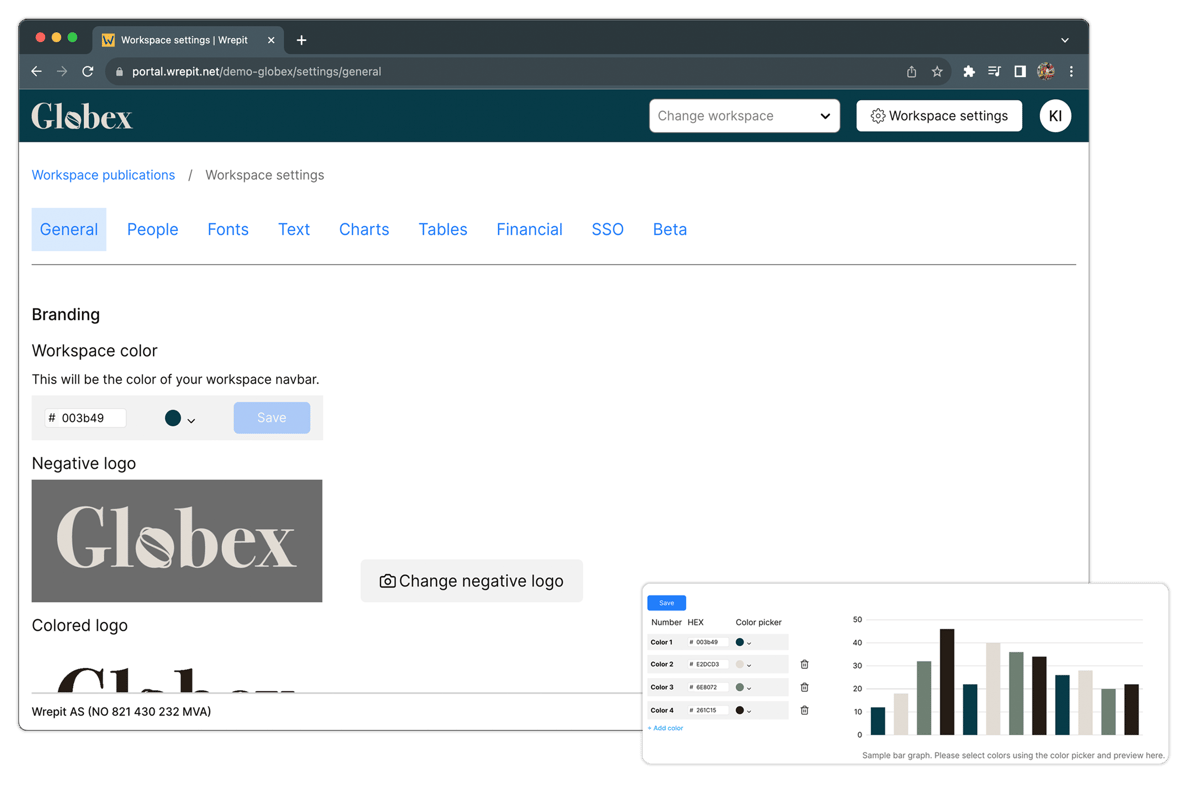Click the browser address bar URL
Viewport: 1200px width, 795px height.
[256, 72]
